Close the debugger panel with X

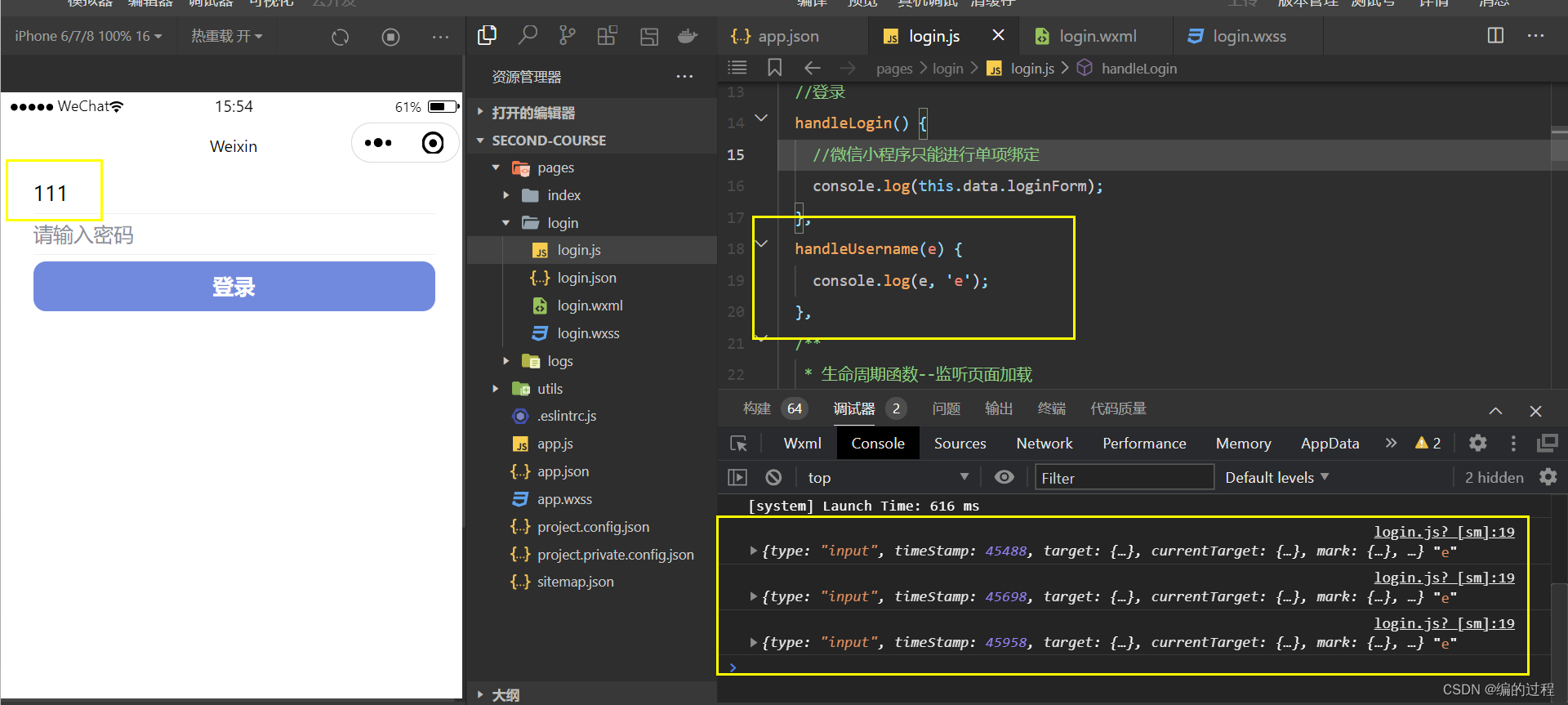point(1535,411)
